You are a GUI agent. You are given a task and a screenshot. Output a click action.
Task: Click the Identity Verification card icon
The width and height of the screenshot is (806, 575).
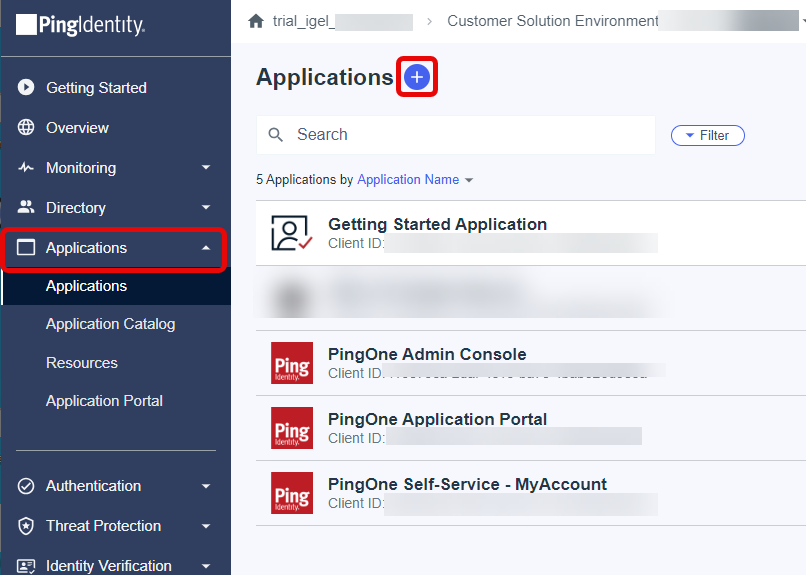pos(26,565)
